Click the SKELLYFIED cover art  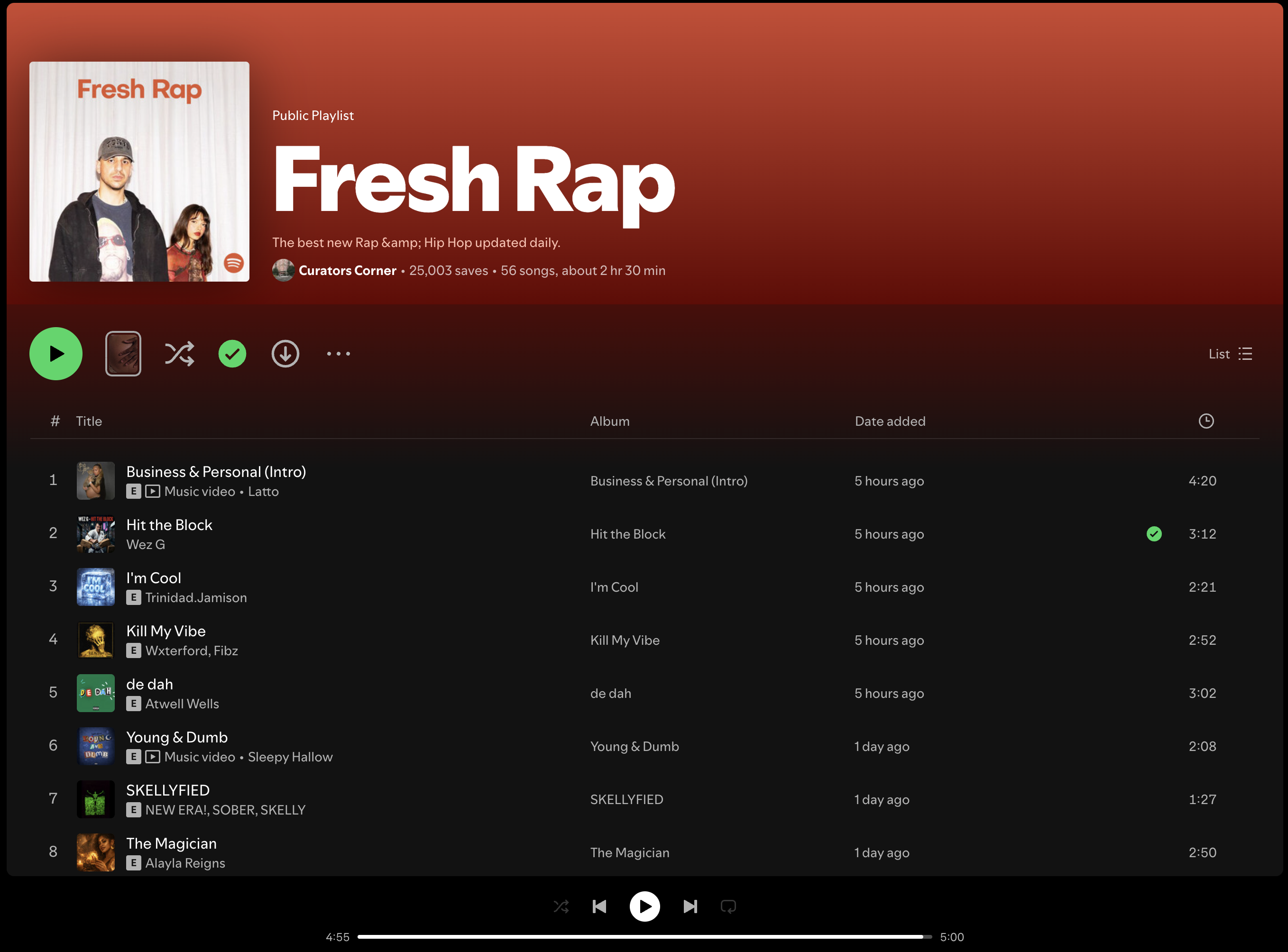point(96,799)
